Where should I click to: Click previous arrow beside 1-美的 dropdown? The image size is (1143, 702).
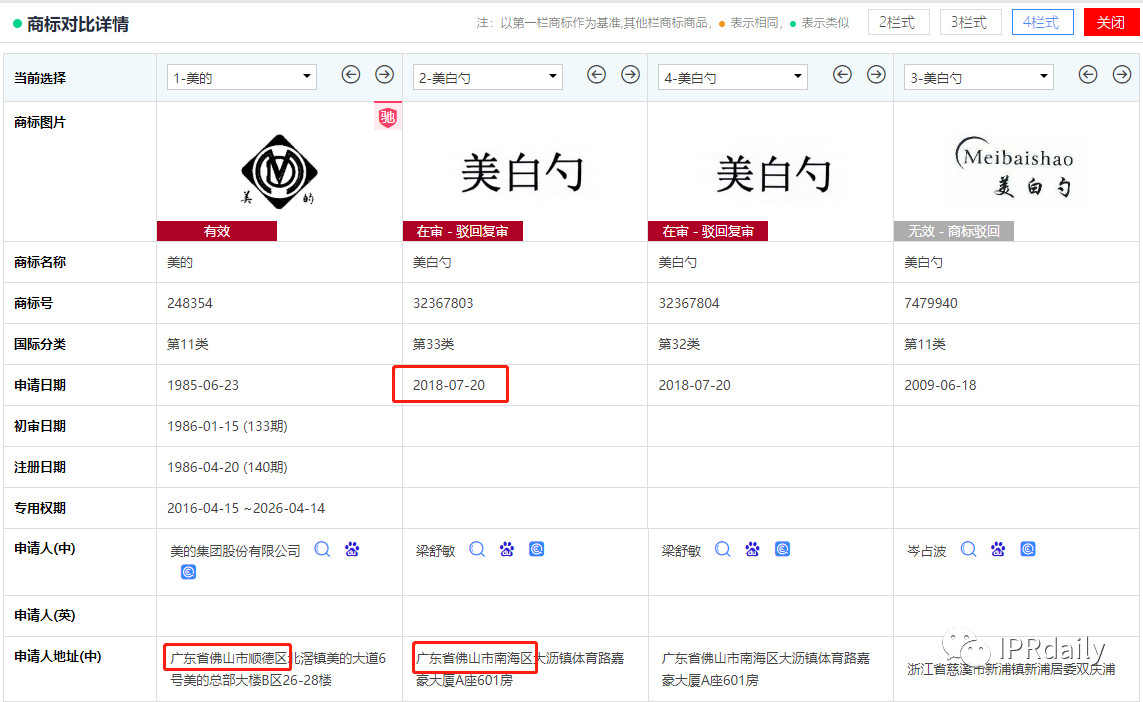pyautogui.click(x=351, y=74)
